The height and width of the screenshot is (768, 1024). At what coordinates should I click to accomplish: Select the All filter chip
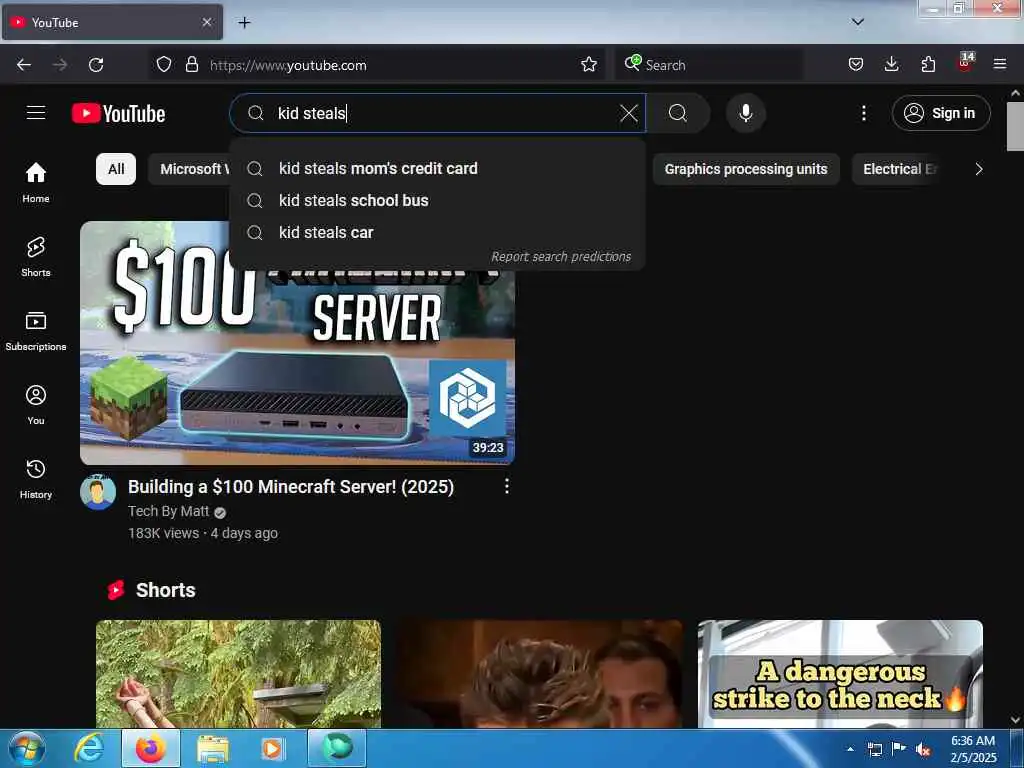coord(116,169)
